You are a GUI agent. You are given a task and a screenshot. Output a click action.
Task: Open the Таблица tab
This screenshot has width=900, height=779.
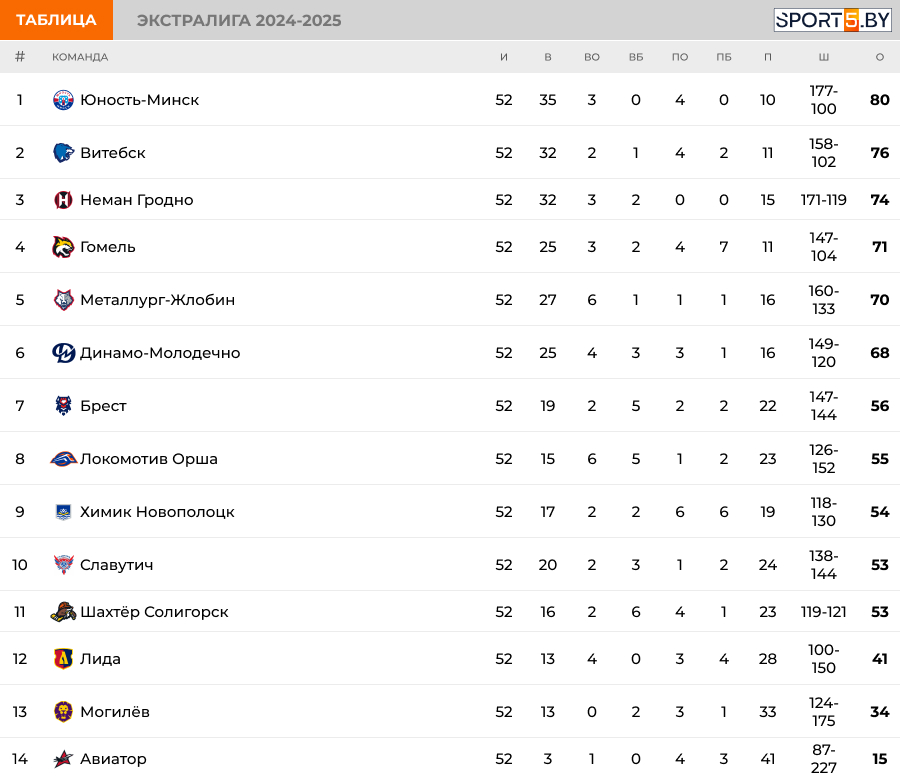coord(56,20)
